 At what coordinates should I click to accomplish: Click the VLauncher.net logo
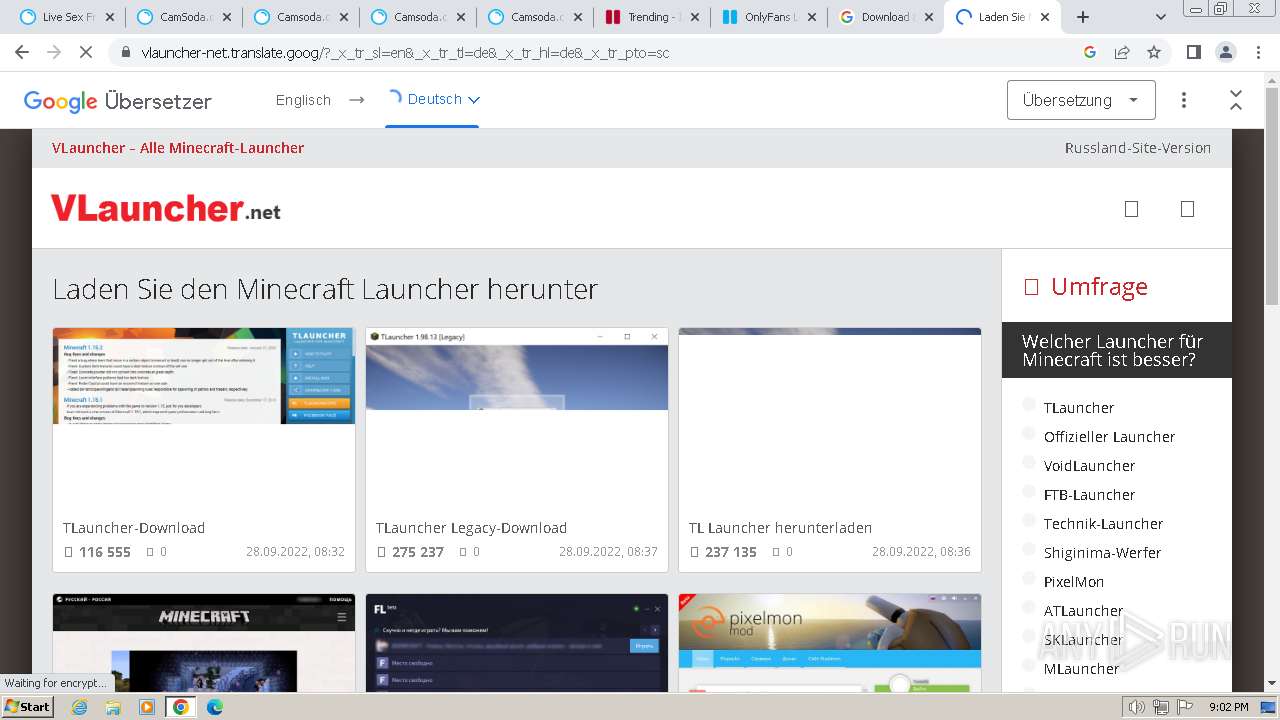coord(166,208)
